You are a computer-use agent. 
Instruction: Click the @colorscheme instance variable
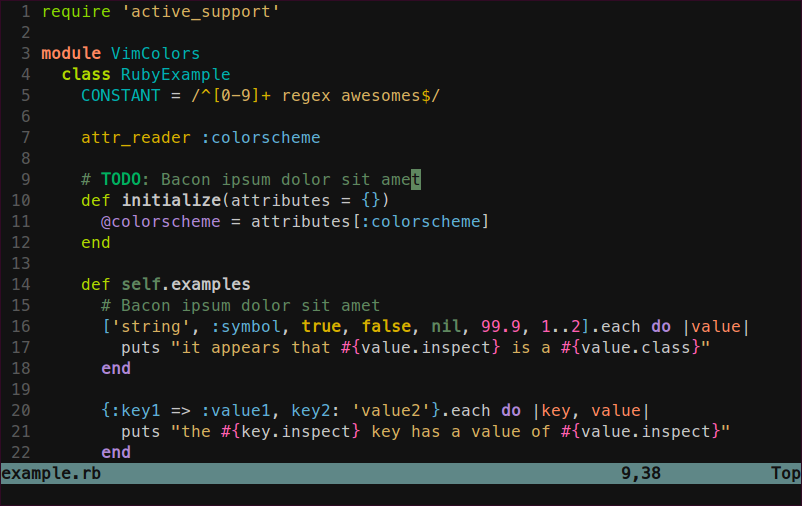tap(161, 221)
